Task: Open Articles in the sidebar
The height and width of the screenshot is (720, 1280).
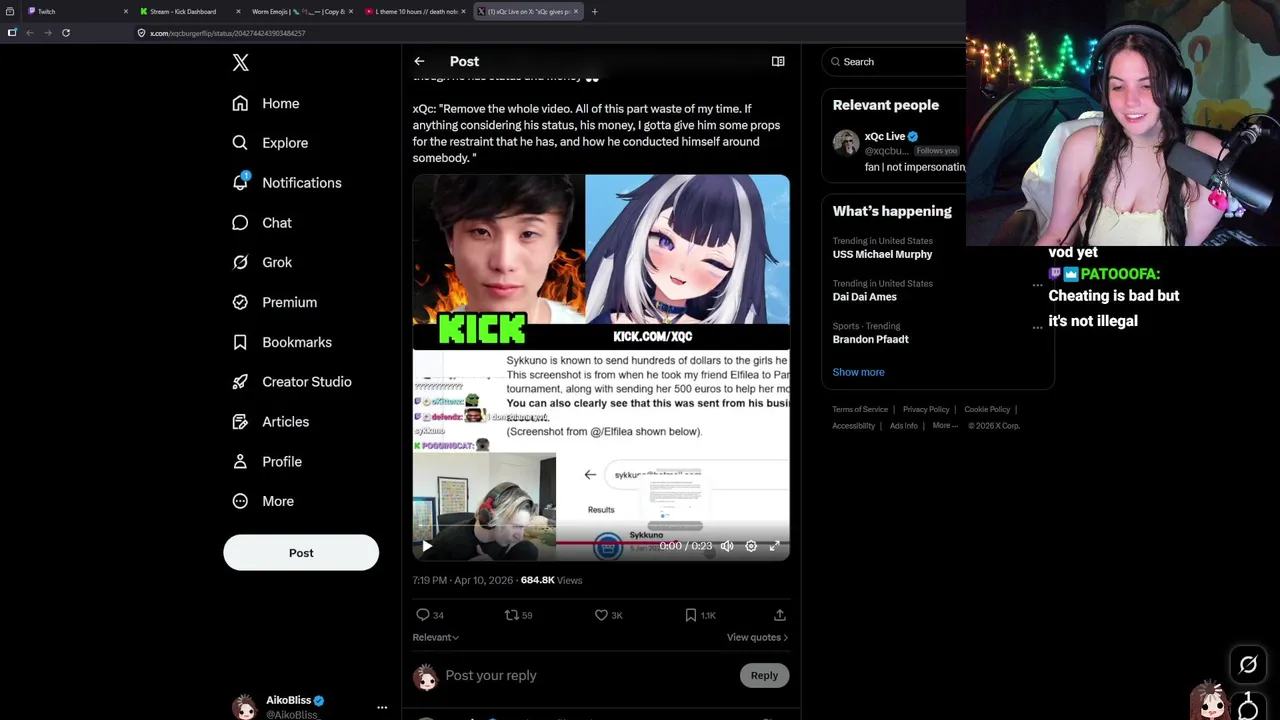Action: coord(270,422)
